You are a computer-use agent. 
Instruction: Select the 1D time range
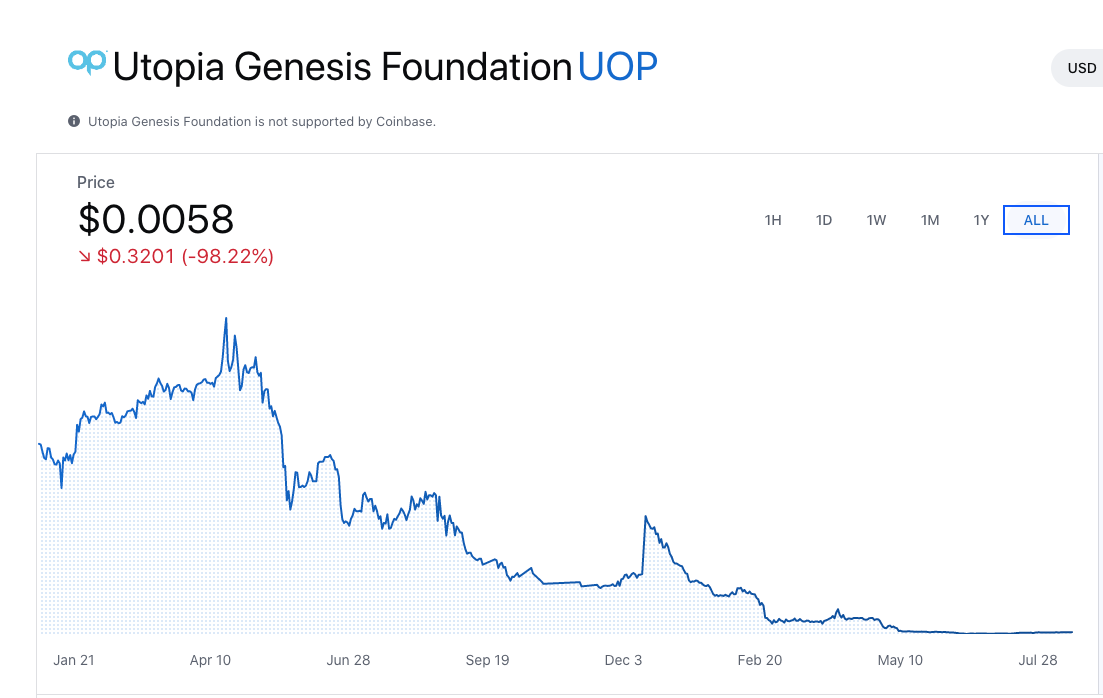(824, 219)
